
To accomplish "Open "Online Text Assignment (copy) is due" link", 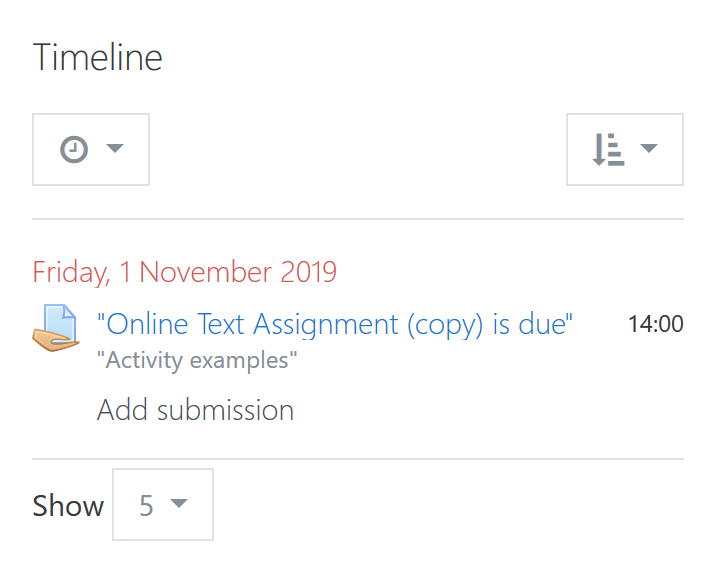I will pyautogui.click(x=335, y=325).
